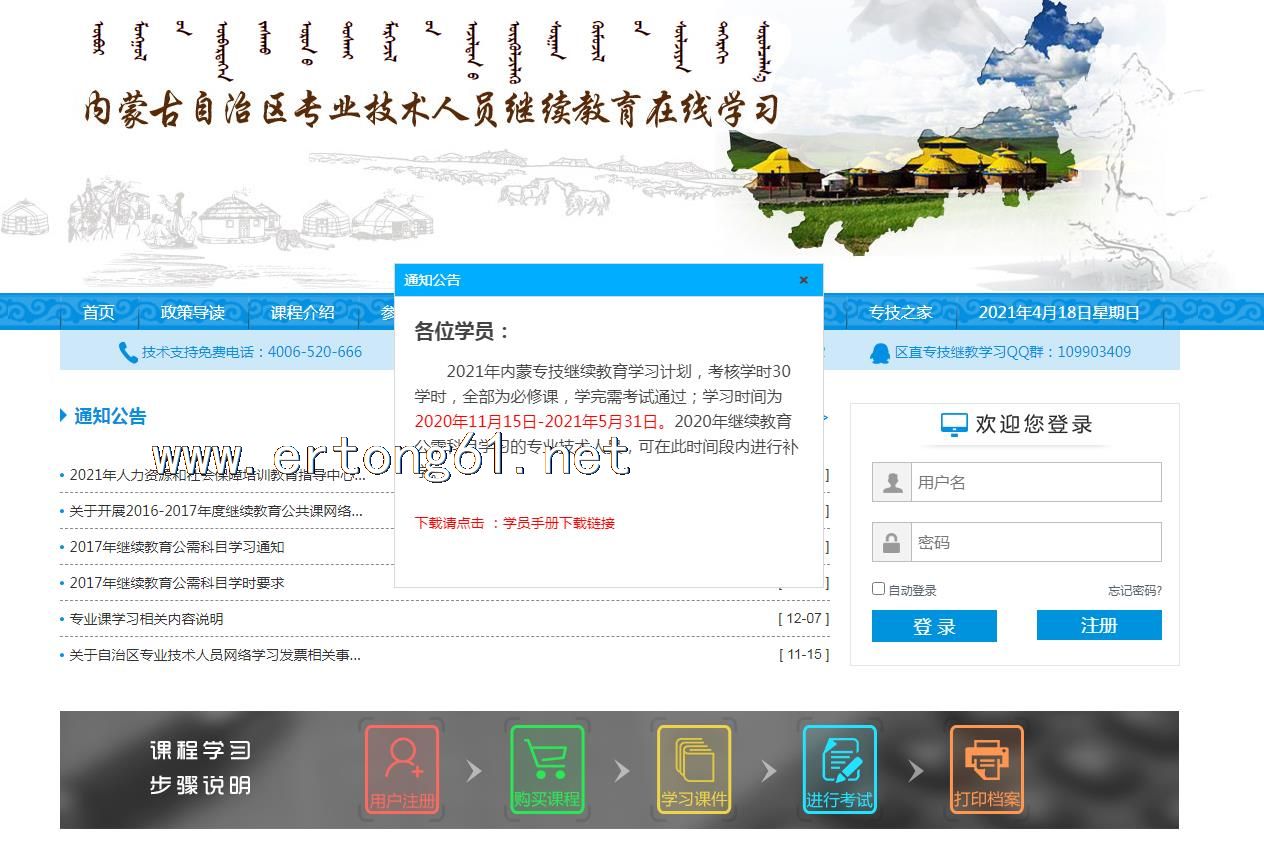Click the 用户名 input field
1264x843 pixels.
coord(1035,482)
